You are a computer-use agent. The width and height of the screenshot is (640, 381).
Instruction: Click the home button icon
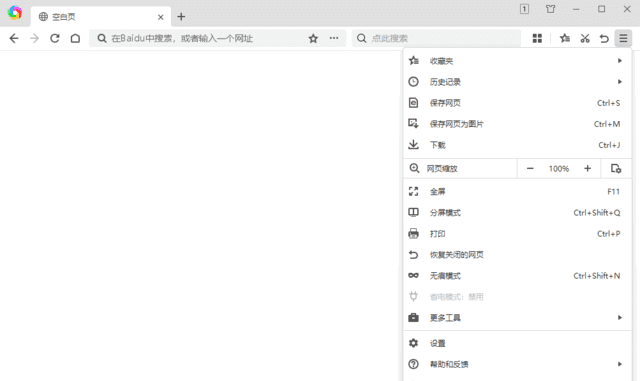pos(75,38)
